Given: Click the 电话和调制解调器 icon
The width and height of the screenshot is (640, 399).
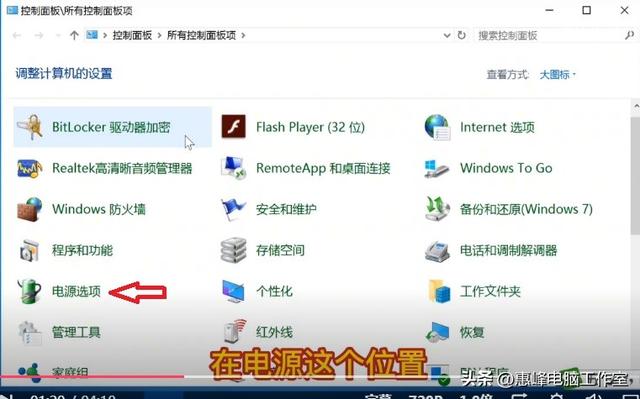Looking at the screenshot, I should 437,250.
